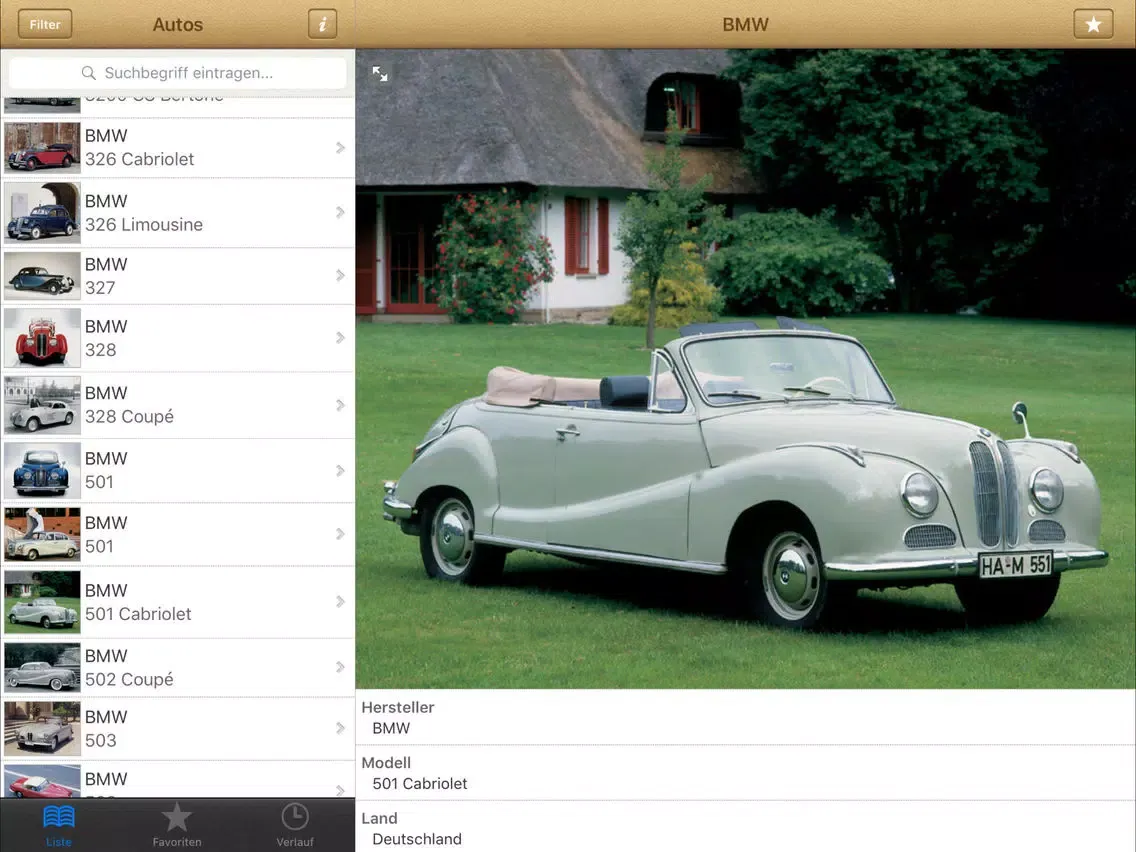Click the search magnifier icon
Screen dimensions: 1136x852
point(89,73)
